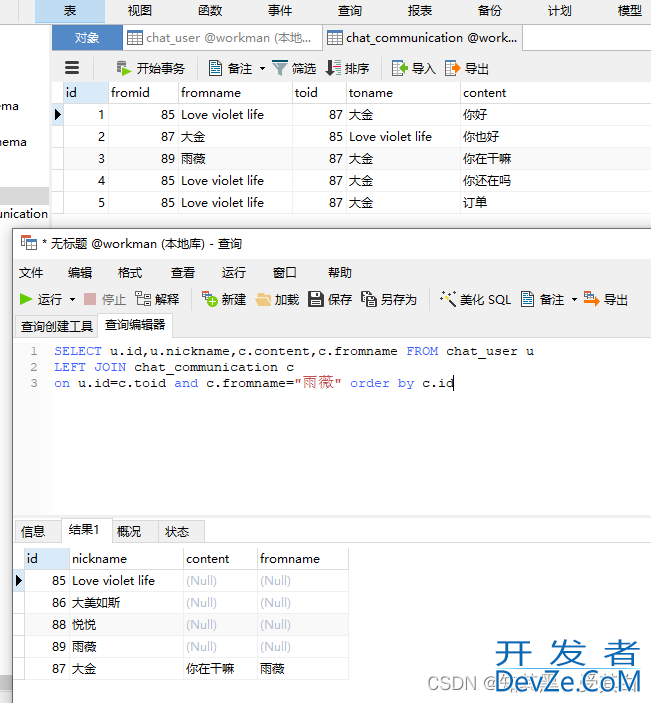Image resolution: width=651 pixels, height=703 pixels.
Task: Click Export (导出) in the query window toolbar
Action: click(x=606, y=299)
